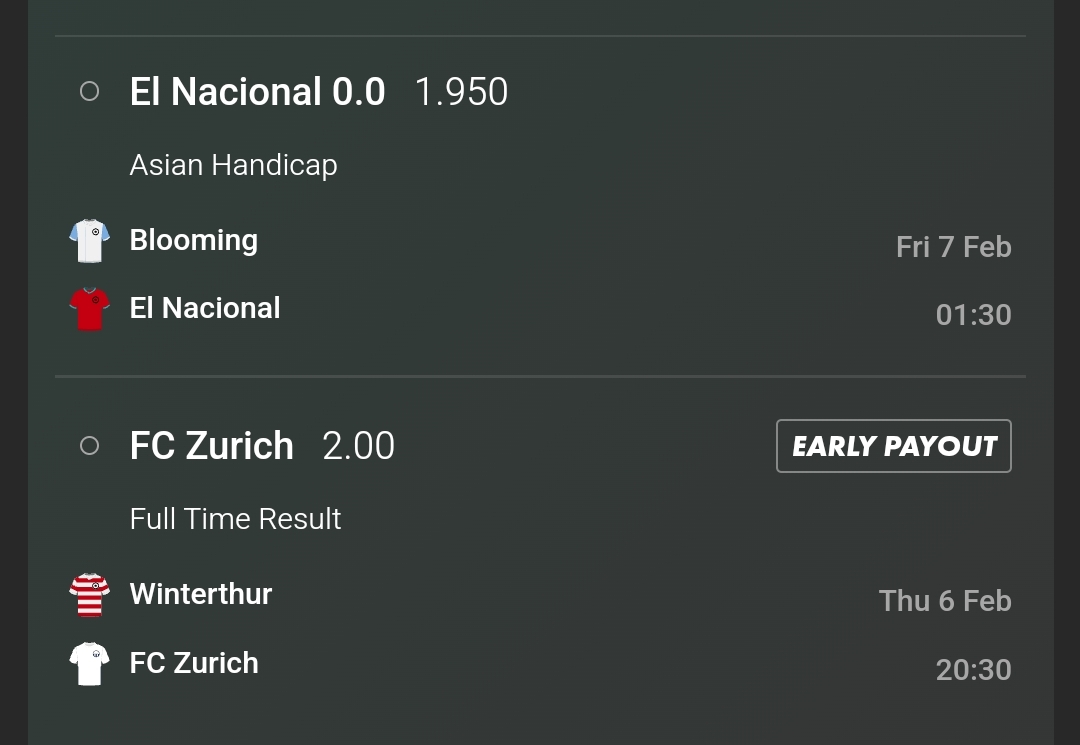Viewport: 1080px width, 745px height.
Task: Select the FC Zurich radio button
Action: (x=90, y=445)
